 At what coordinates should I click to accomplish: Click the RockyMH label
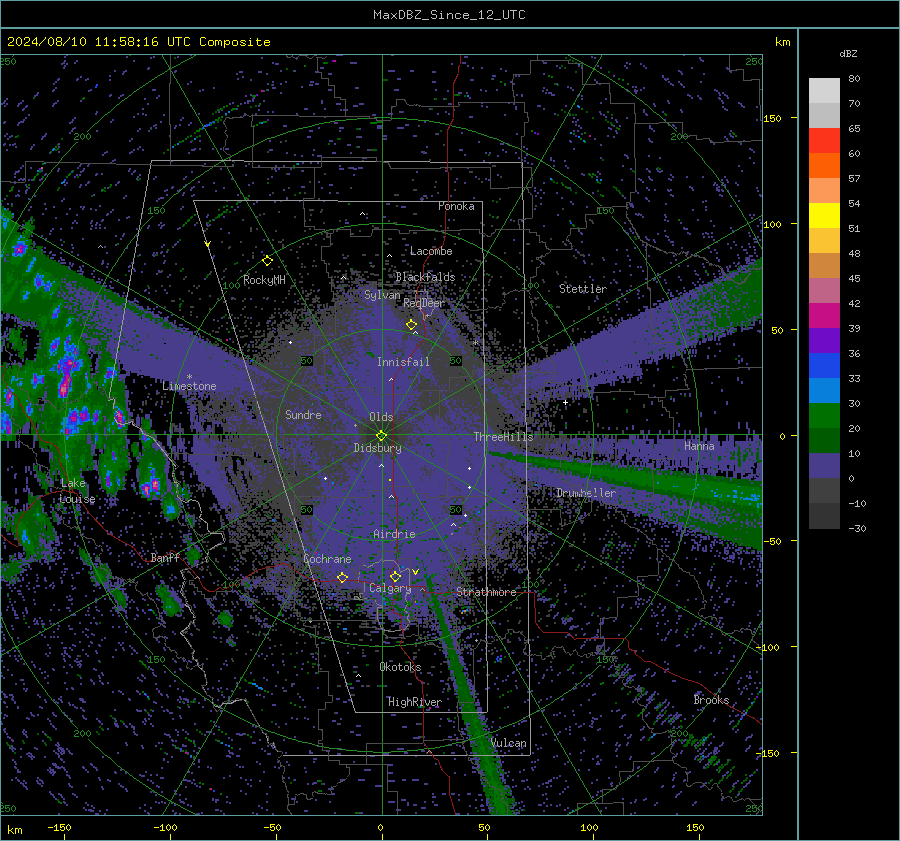click(x=264, y=280)
